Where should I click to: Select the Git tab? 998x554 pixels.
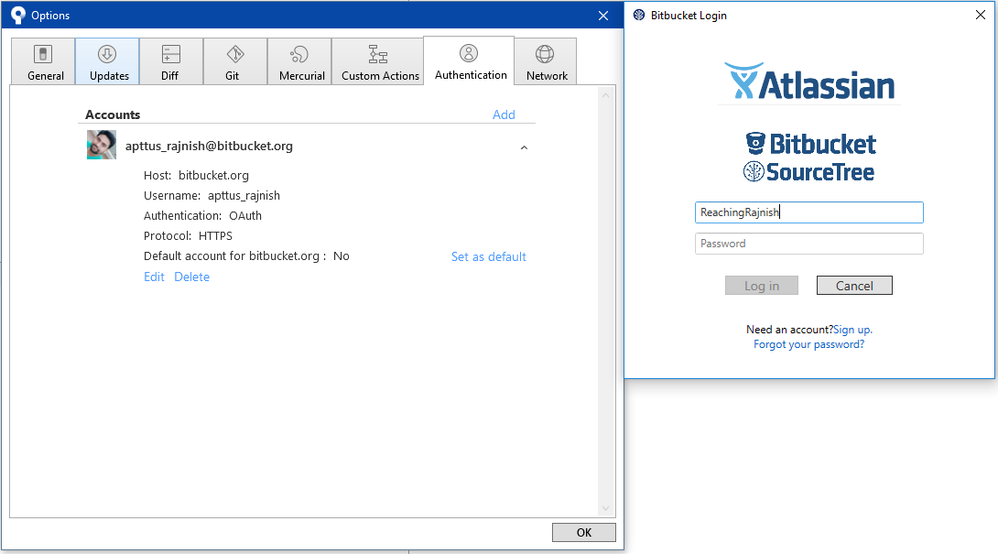235,61
